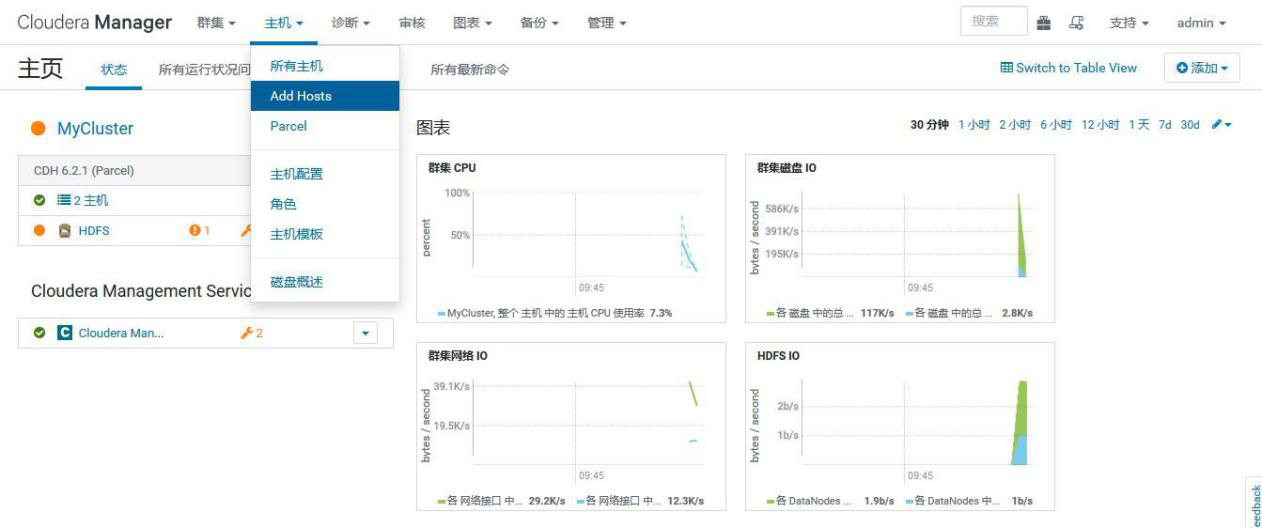The width and height of the screenshot is (1262, 528).
Task: Open the 诊断 dropdown menu
Action: point(351,23)
